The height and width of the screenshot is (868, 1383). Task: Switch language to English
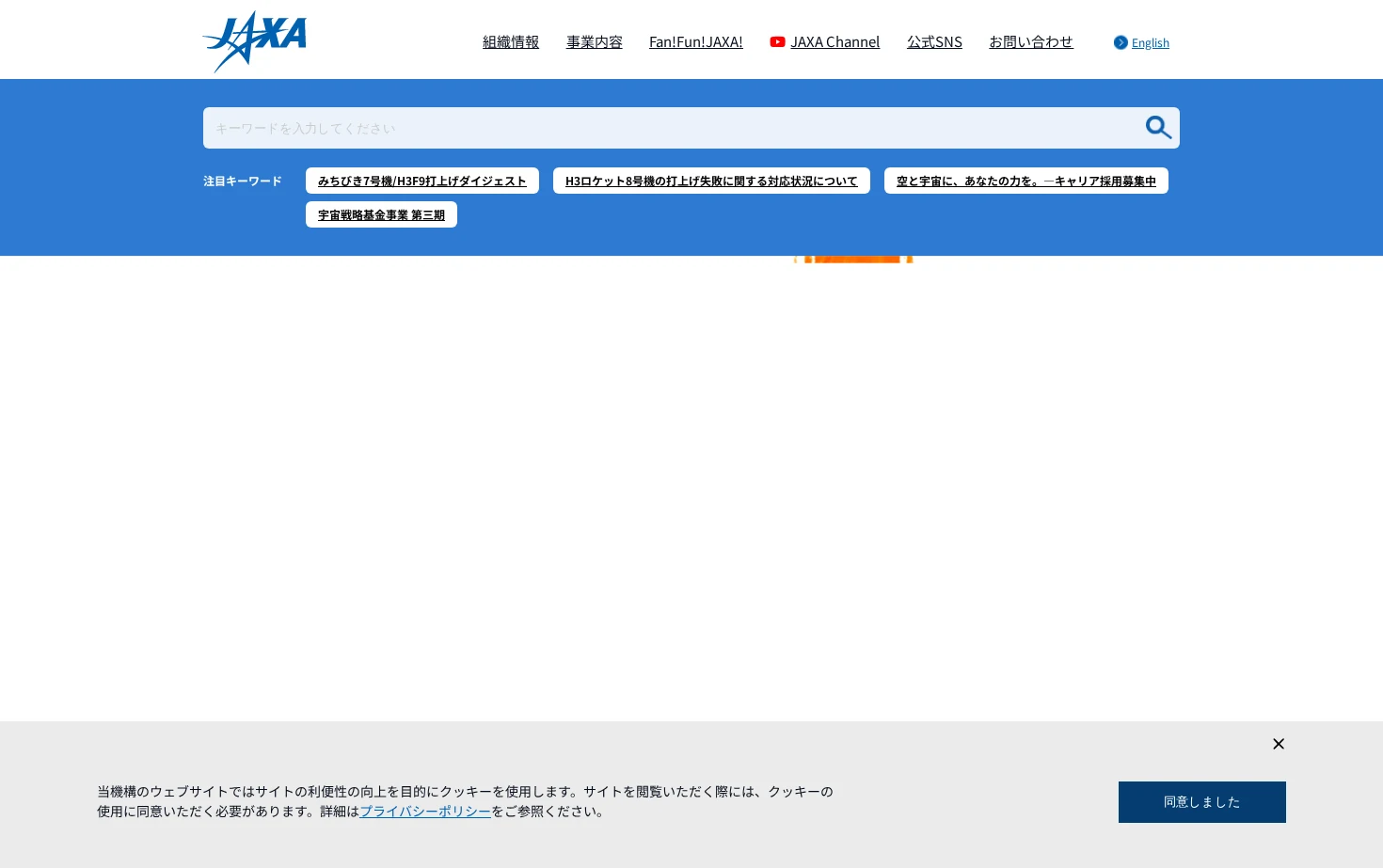(1151, 42)
